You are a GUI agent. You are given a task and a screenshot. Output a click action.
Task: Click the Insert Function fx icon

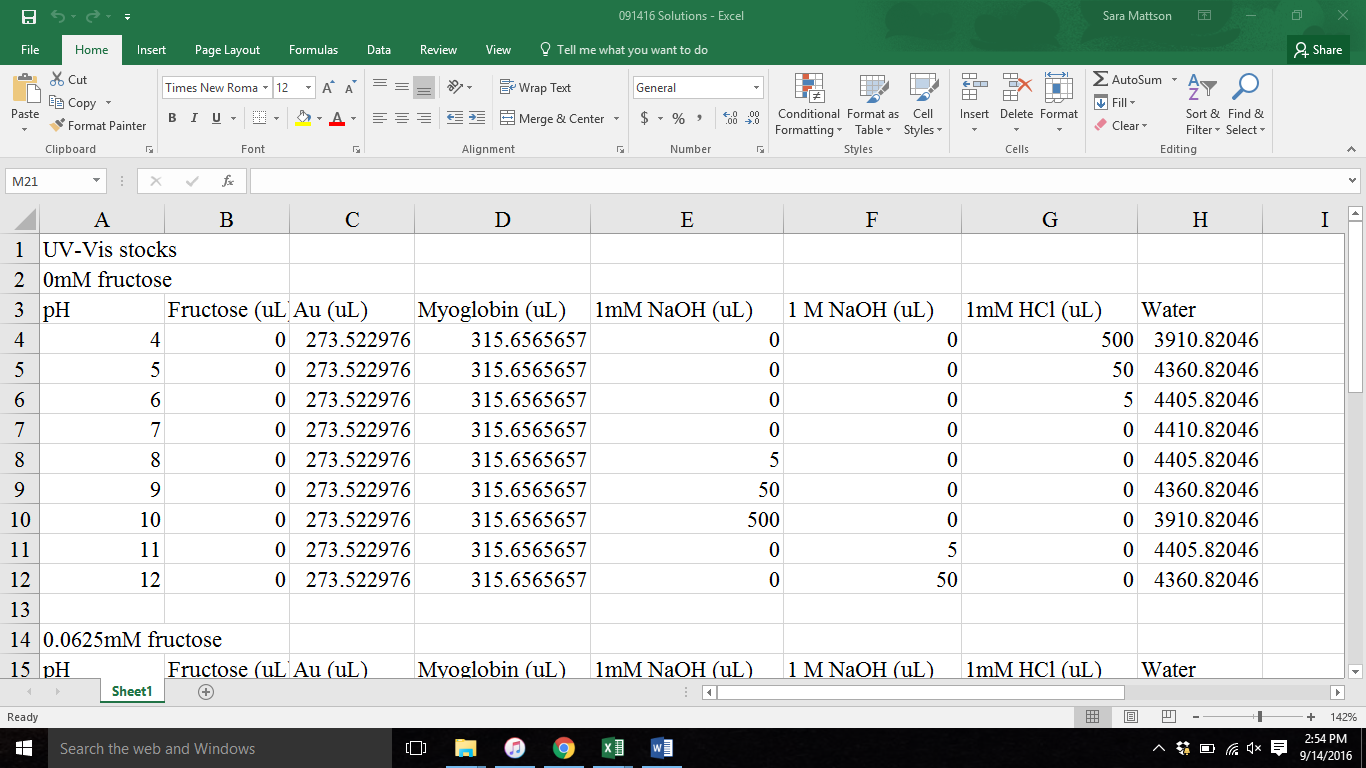pyautogui.click(x=228, y=181)
